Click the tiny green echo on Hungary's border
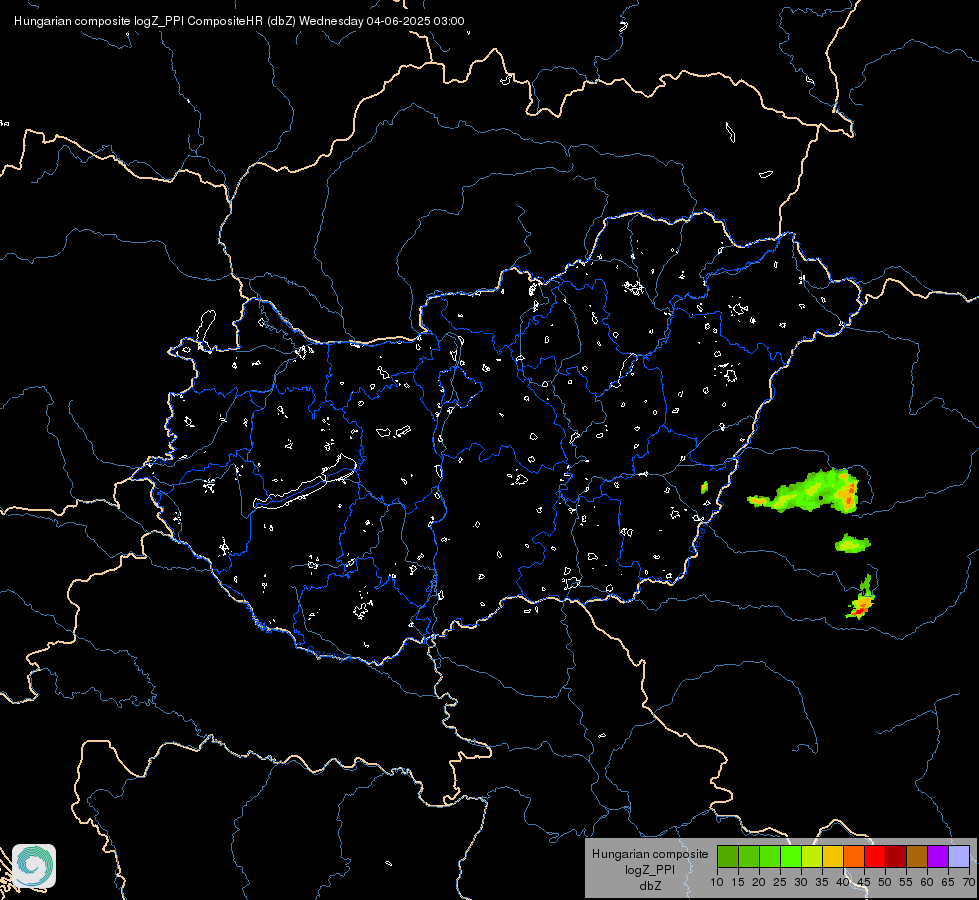This screenshot has height=900, width=979. tap(704, 487)
